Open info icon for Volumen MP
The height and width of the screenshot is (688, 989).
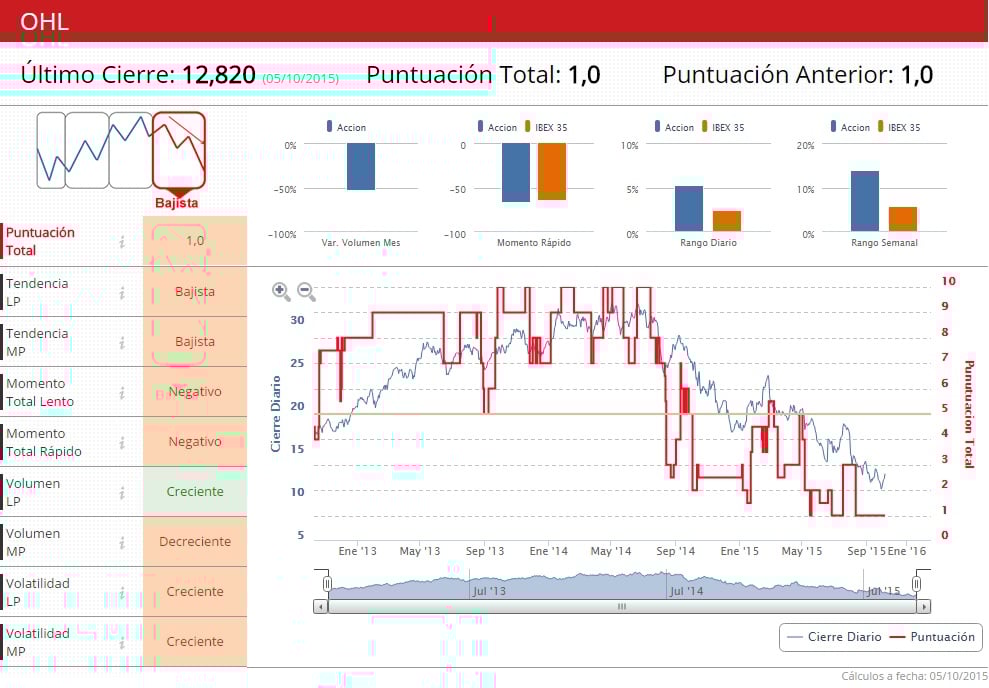pyautogui.click(x=122, y=542)
